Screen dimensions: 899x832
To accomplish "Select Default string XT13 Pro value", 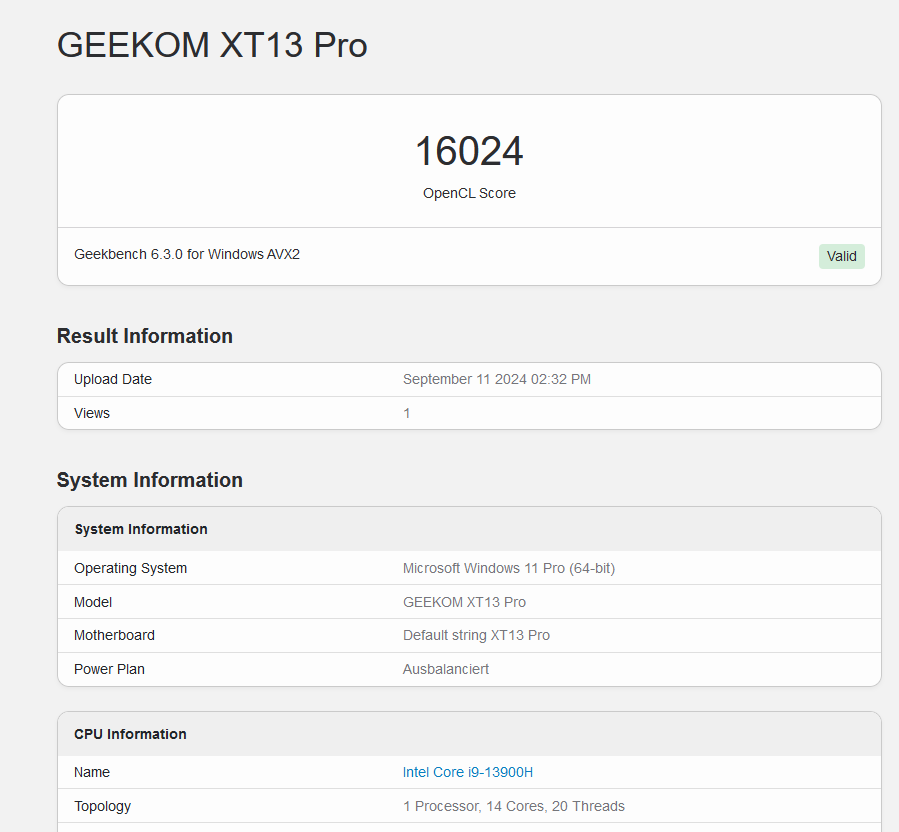I will tap(476, 635).
